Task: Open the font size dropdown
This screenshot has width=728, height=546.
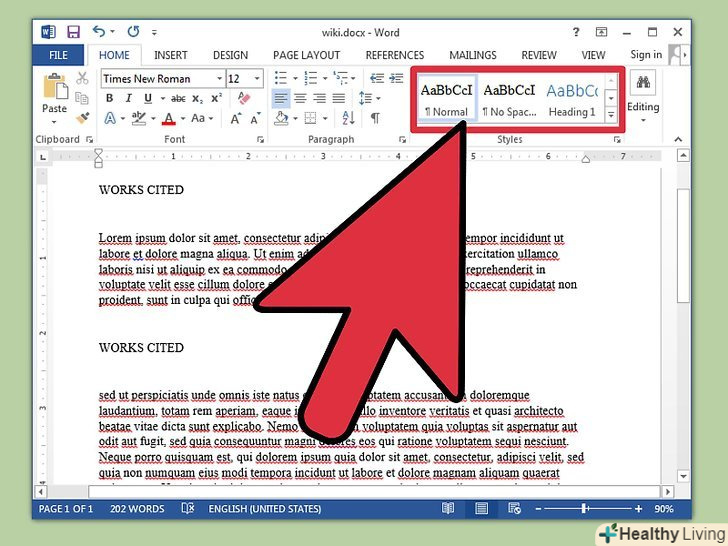Action: pos(257,78)
